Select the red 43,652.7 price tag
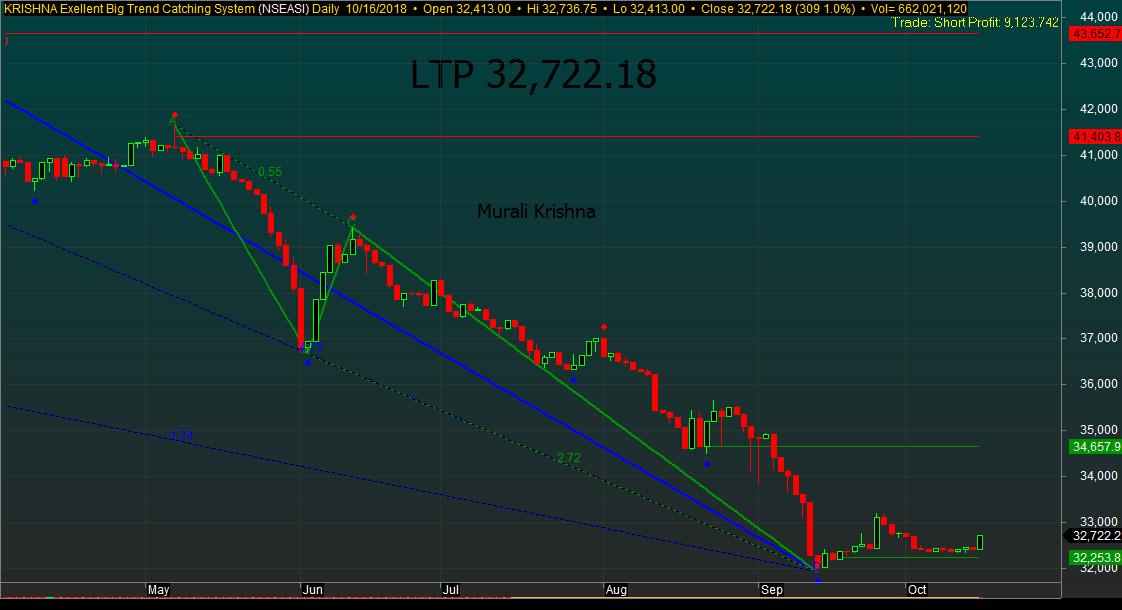This screenshot has height=610, width=1122. coord(1095,34)
